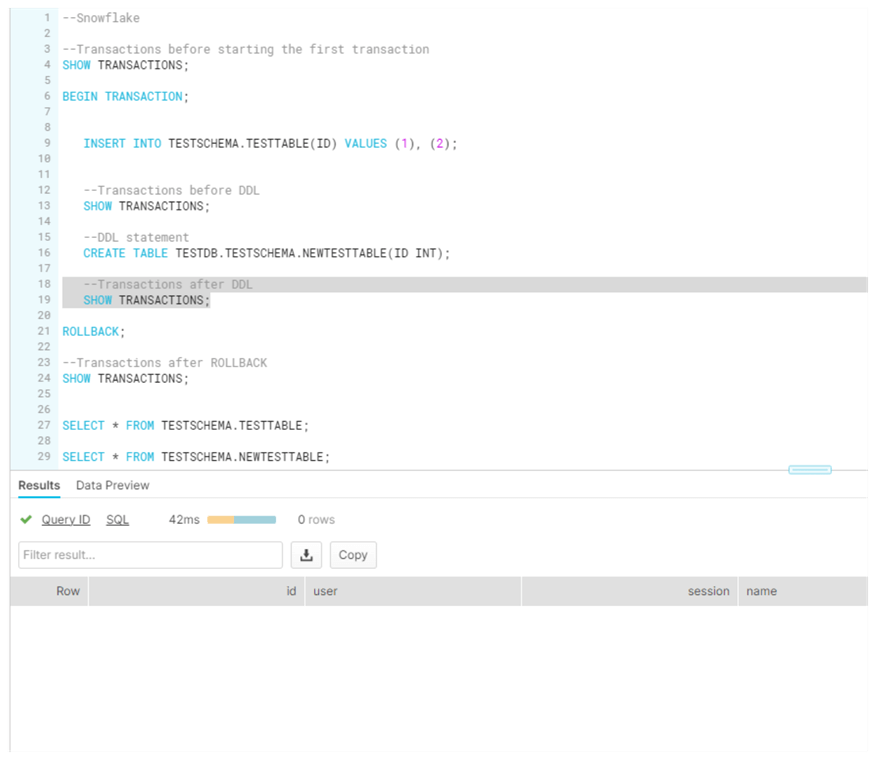Switch to the Results tab
The image size is (875, 757).
point(38,485)
